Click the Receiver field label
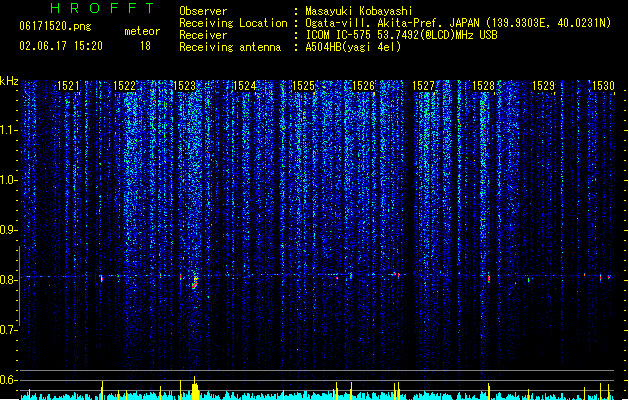629x400 pixels. coord(203,35)
